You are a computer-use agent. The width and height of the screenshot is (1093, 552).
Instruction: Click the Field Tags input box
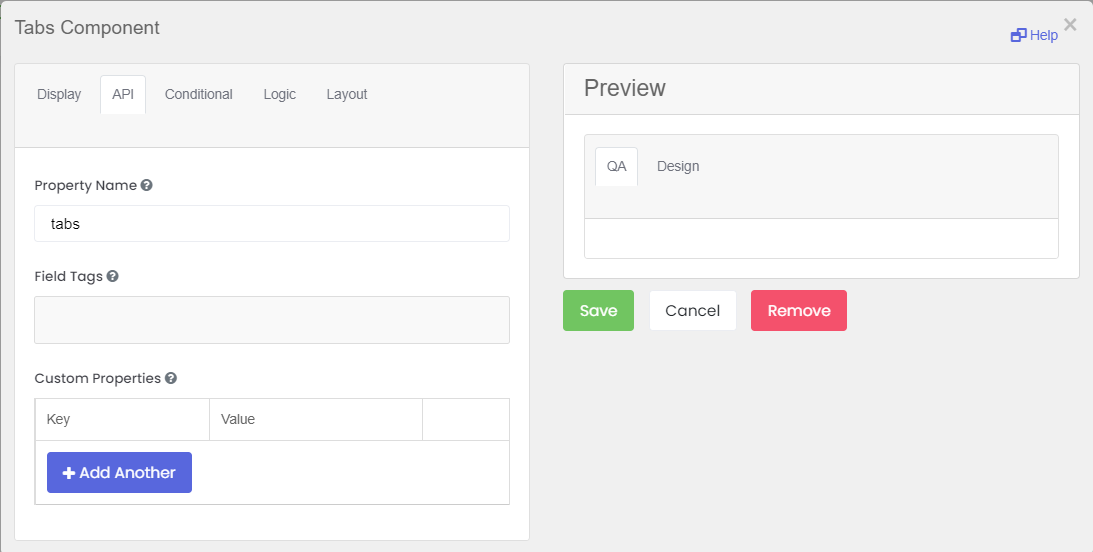pyautogui.click(x=272, y=320)
